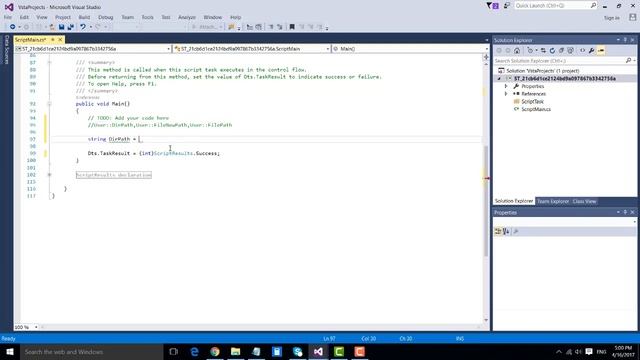Open the Main() member dropdown
The width and height of the screenshot is (640, 360).
point(486,49)
